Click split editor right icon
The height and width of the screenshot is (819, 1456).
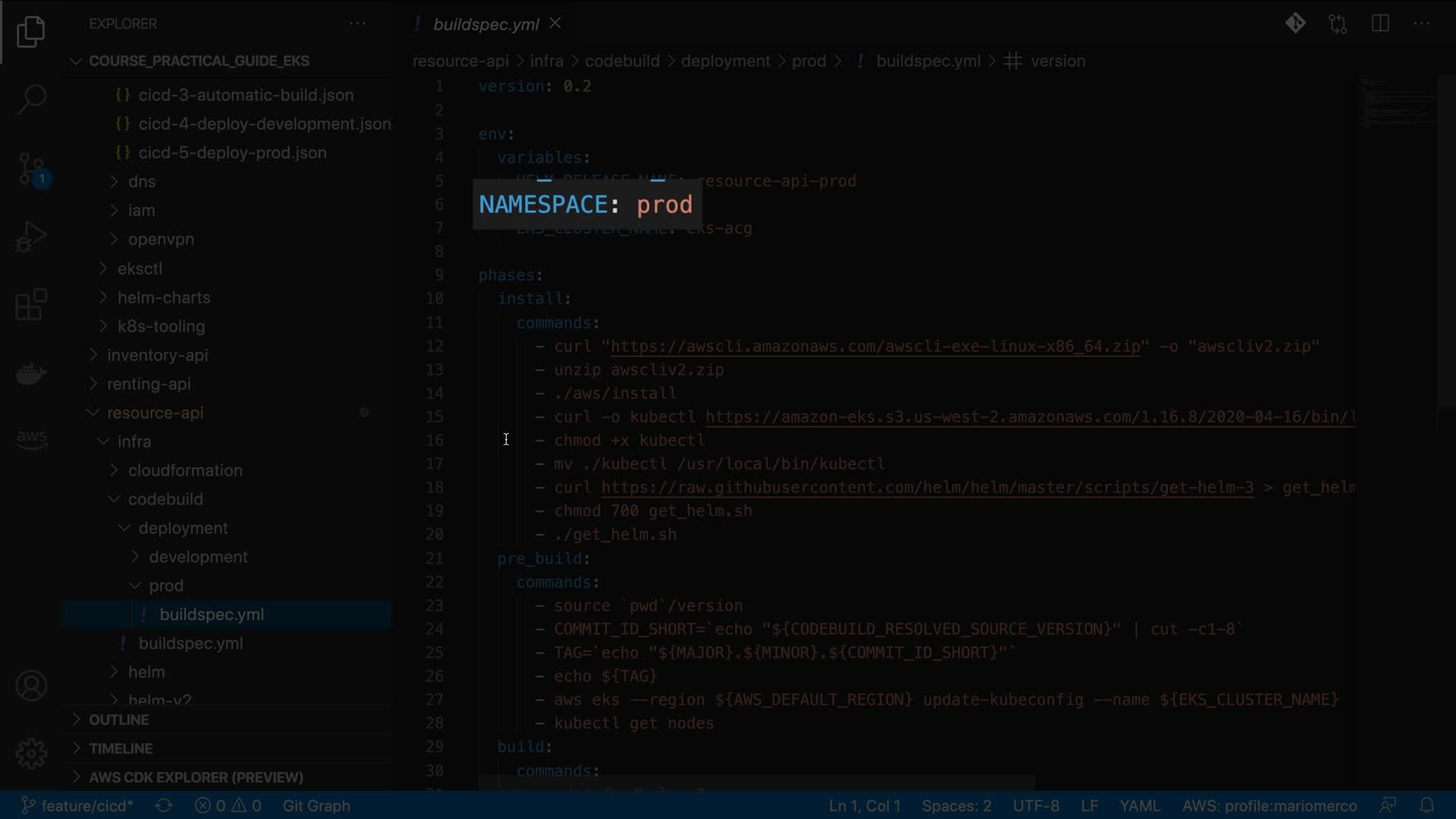point(1380,24)
